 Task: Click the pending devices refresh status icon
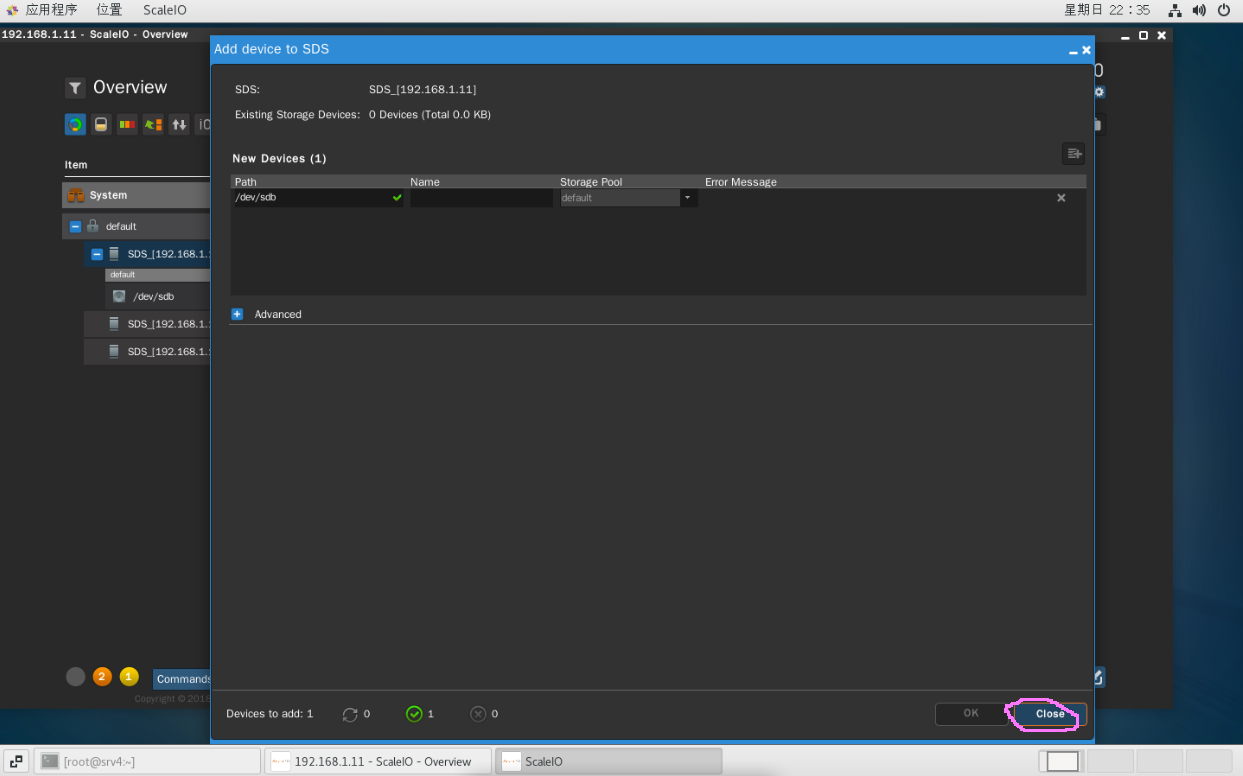tap(350, 714)
